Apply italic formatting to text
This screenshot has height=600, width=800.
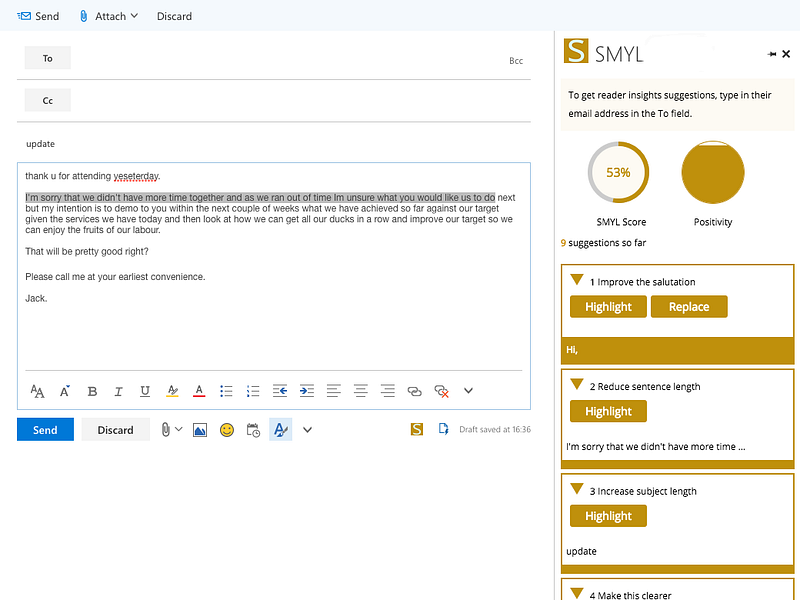click(x=118, y=391)
